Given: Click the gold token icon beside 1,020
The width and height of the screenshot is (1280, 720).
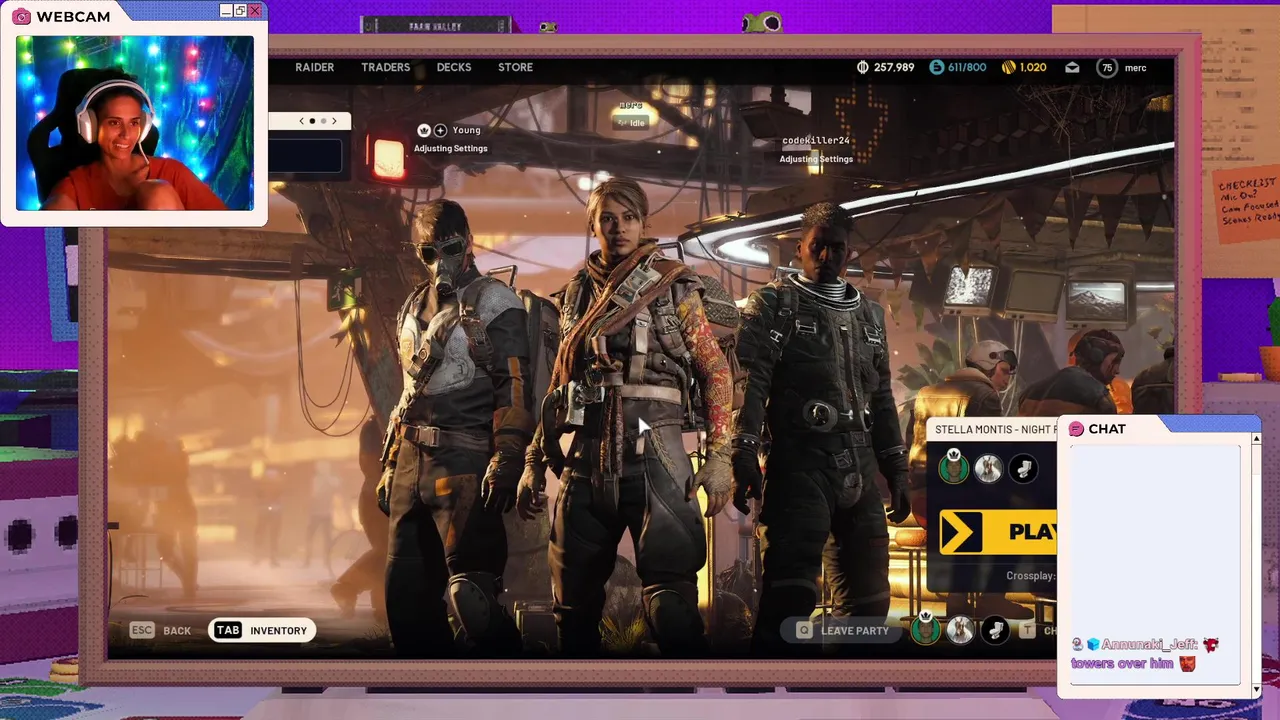Looking at the screenshot, I should pos(1008,67).
